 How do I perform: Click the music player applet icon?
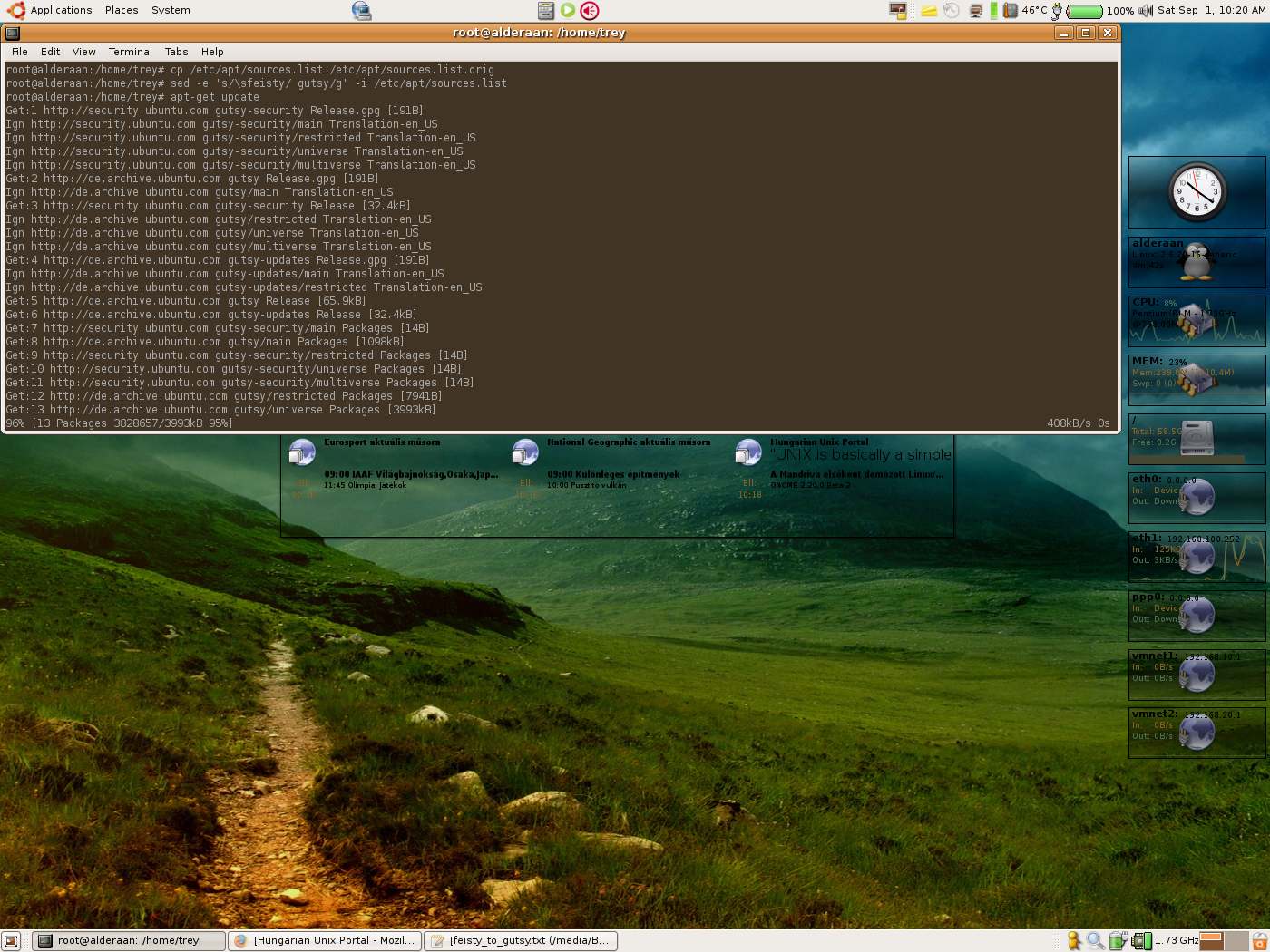[x=546, y=10]
